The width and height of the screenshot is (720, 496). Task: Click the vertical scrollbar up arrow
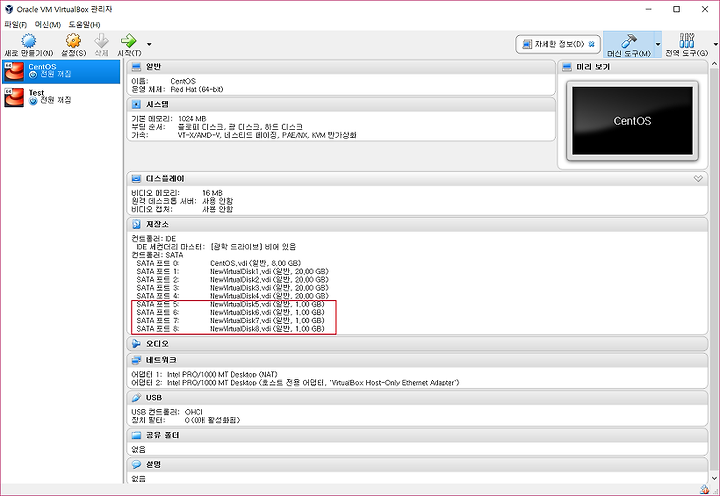[x=714, y=64]
